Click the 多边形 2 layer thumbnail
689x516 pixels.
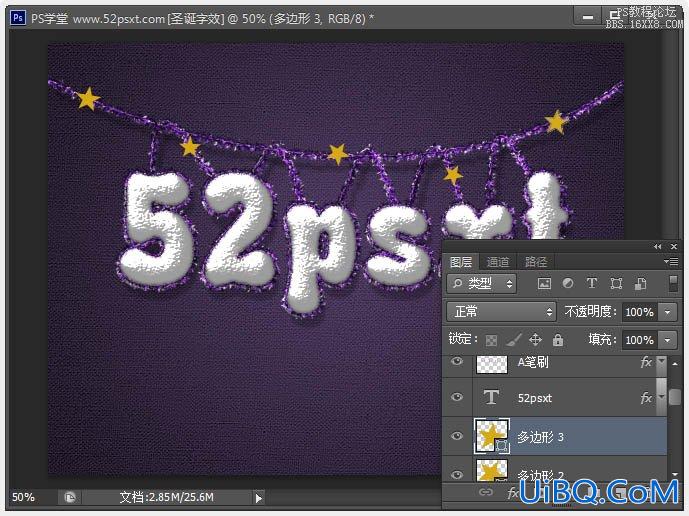click(x=492, y=471)
